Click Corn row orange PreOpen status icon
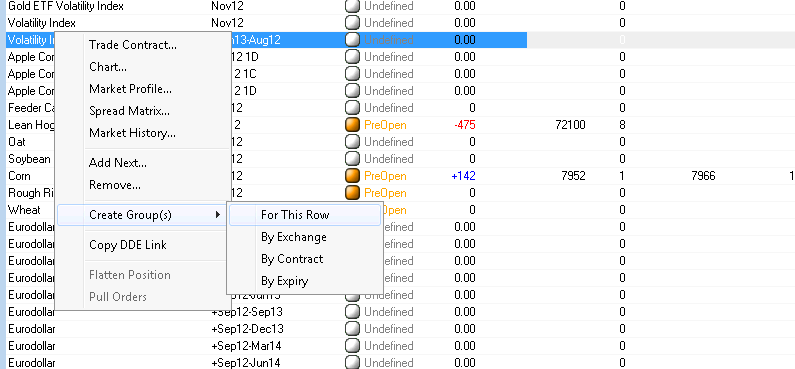This screenshot has height=369, width=795. pos(352,176)
